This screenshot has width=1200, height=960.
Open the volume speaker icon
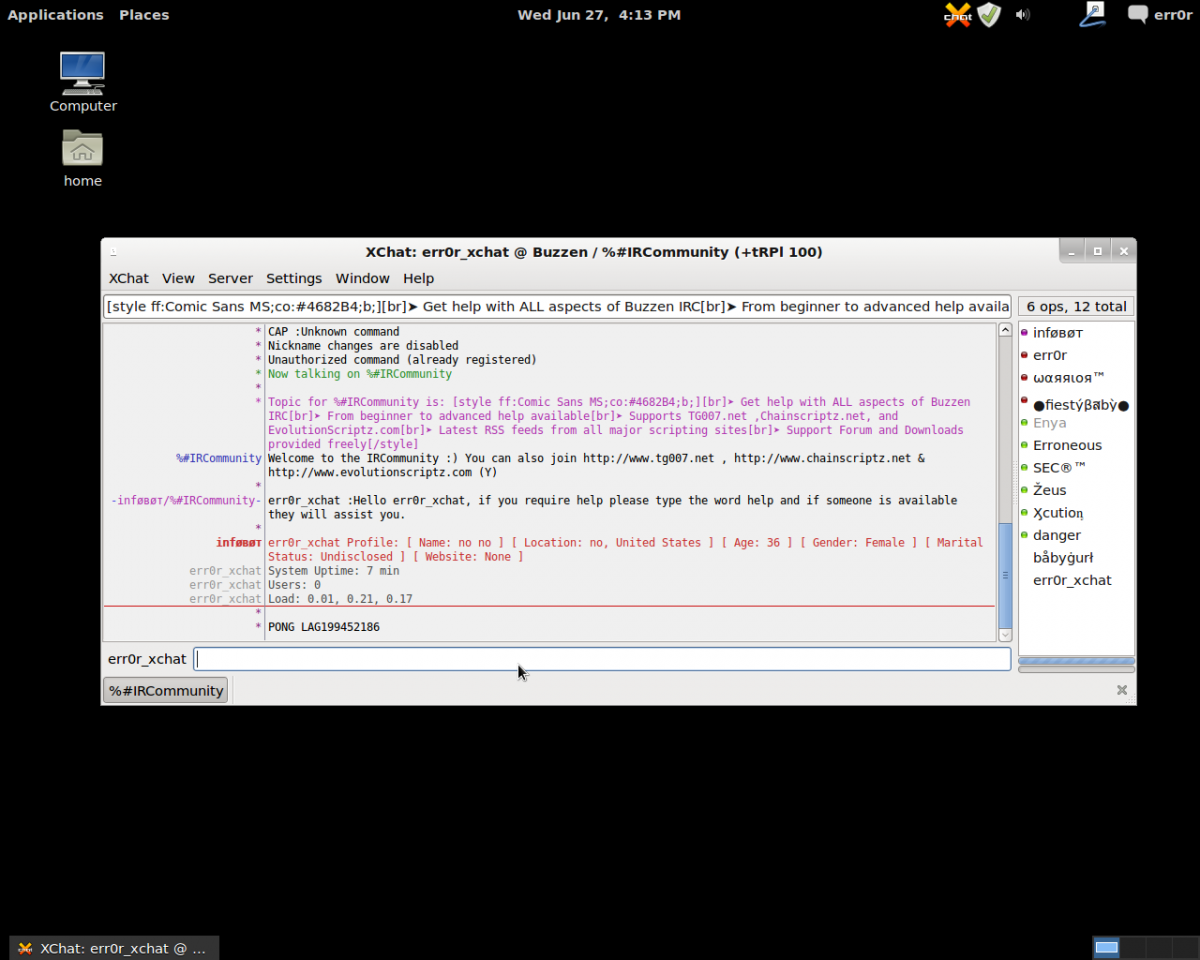[1023, 15]
